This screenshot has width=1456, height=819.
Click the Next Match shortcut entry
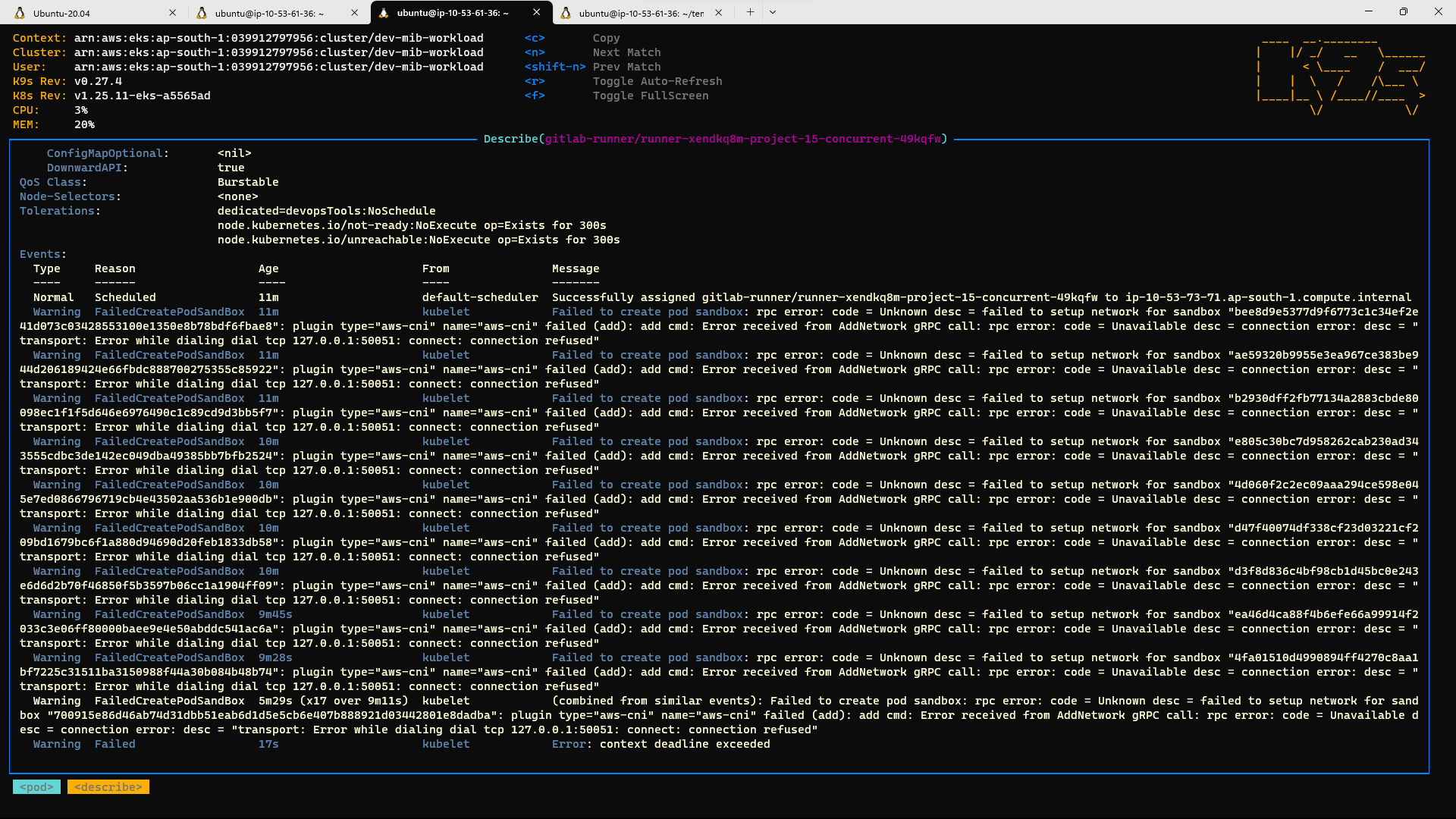click(x=626, y=52)
